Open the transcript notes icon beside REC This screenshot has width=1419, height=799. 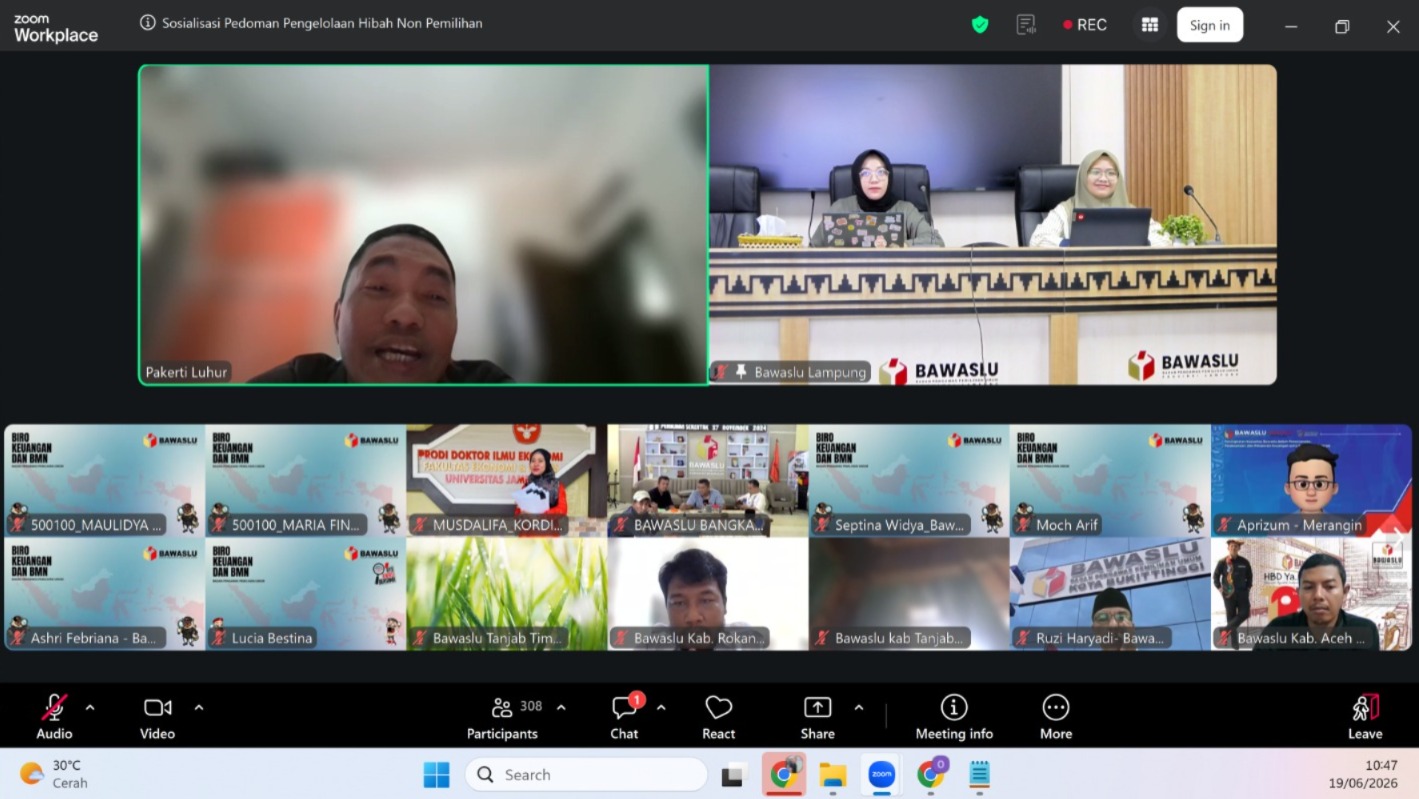click(x=1026, y=25)
